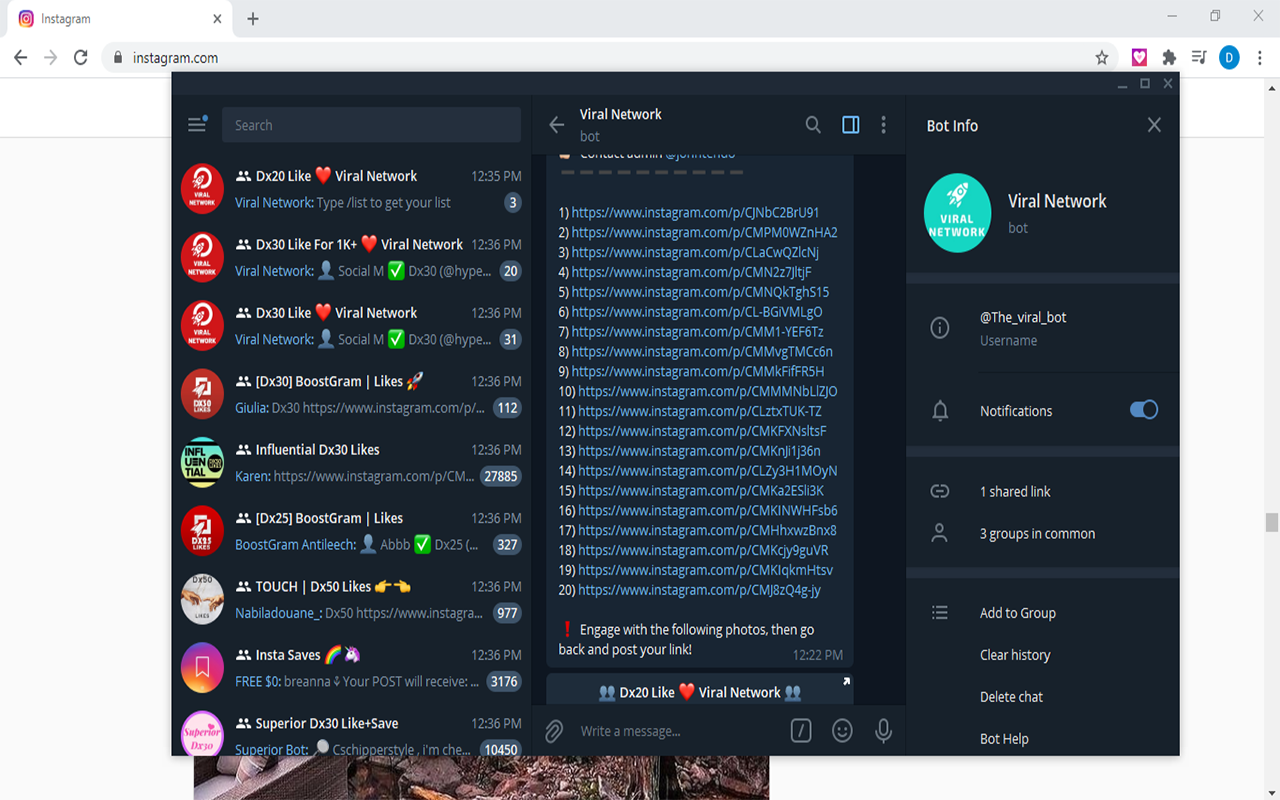The image size is (1280, 800).
Task: Open link 2 instagram.com/p/CMPM0WZnHA2
Action: click(x=704, y=232)
